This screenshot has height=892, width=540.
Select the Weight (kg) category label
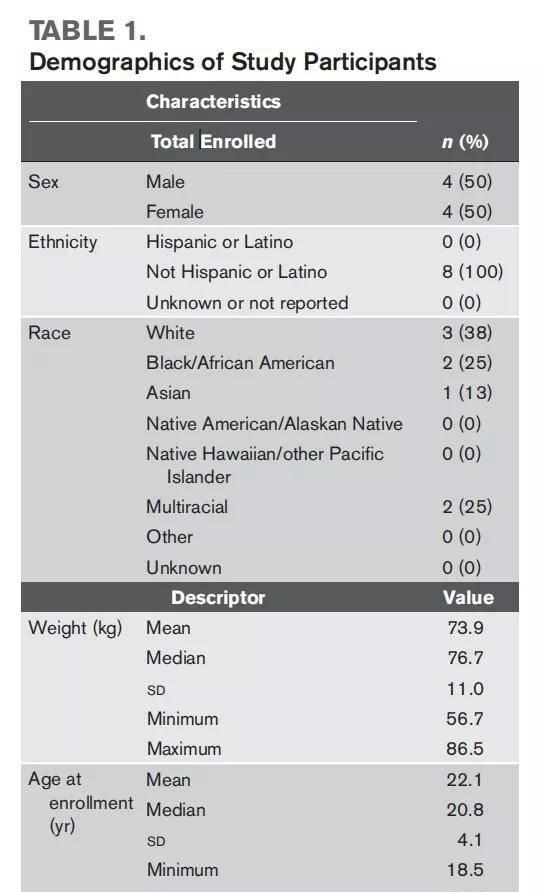click(x=75, y=629)
